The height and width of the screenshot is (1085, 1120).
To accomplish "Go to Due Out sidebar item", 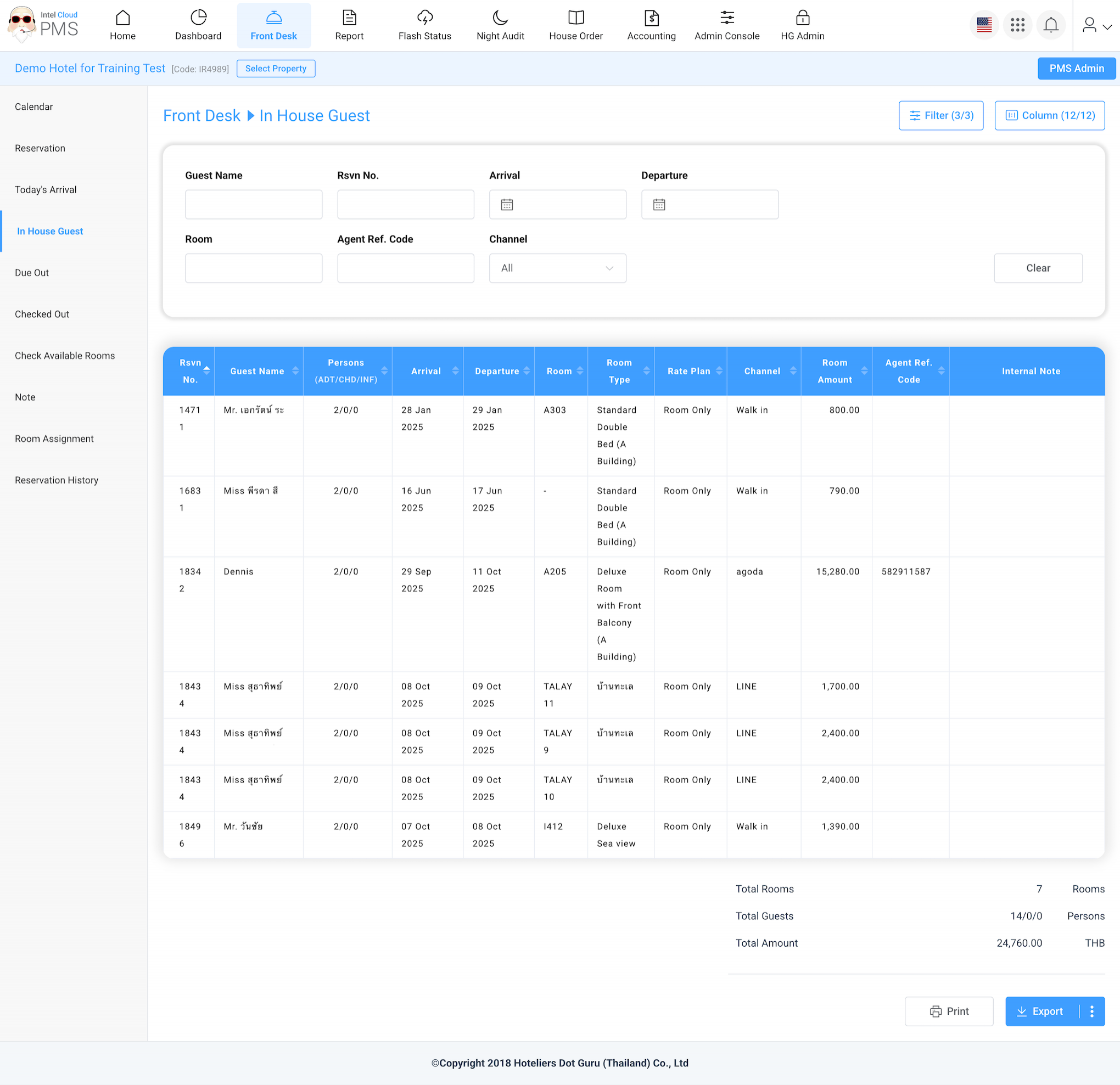I will point(32,273).
